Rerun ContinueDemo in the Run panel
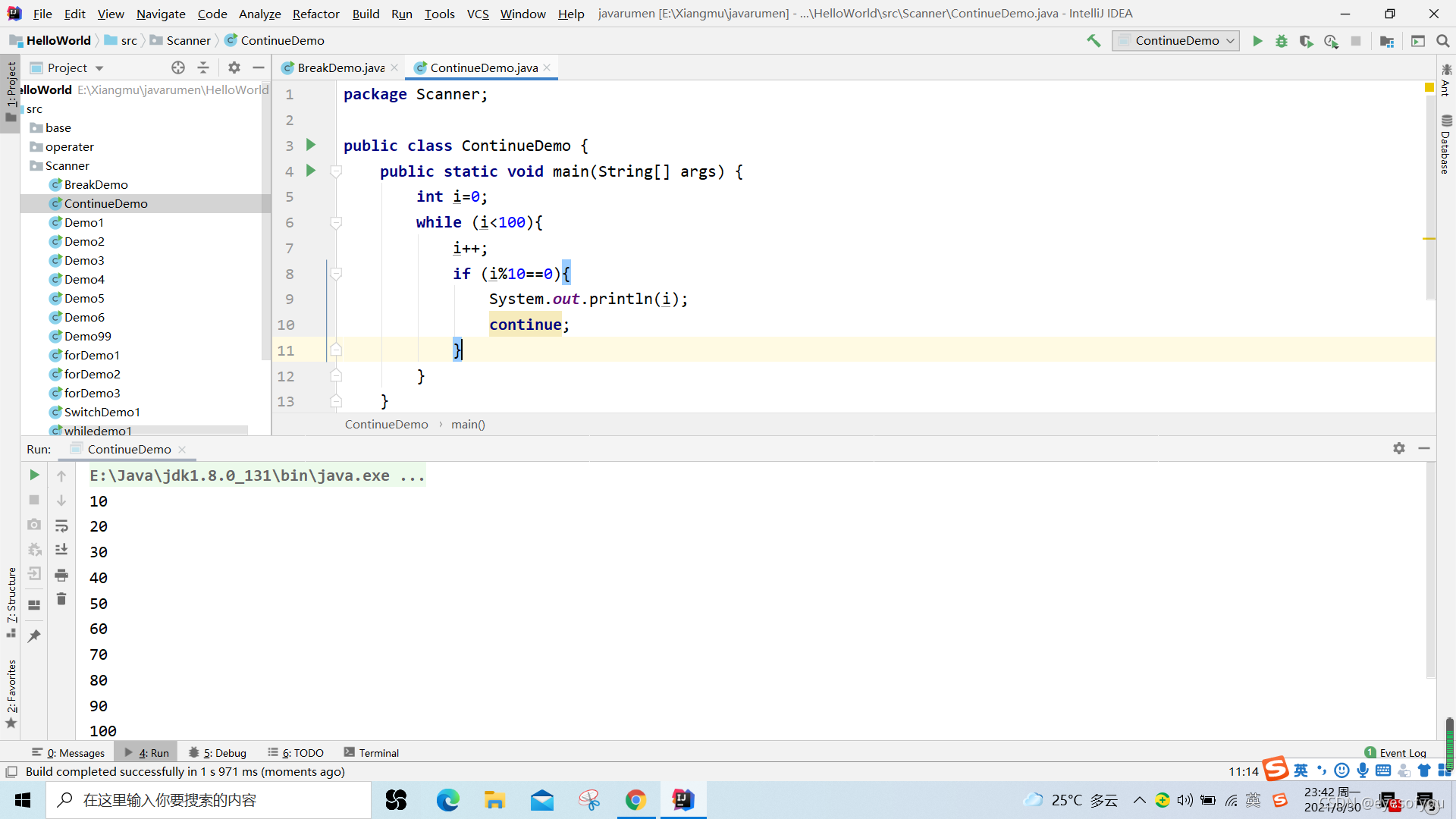 click(x=34, y=475)
